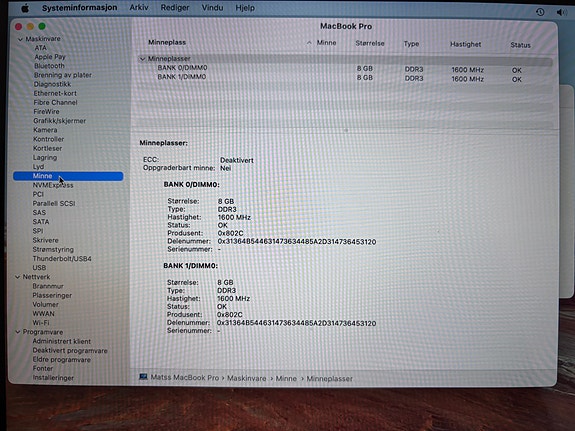This screenshot has width=575, height=431.
Task: Click Maskinvare in the bottom path bar
Action: point(247,379)
